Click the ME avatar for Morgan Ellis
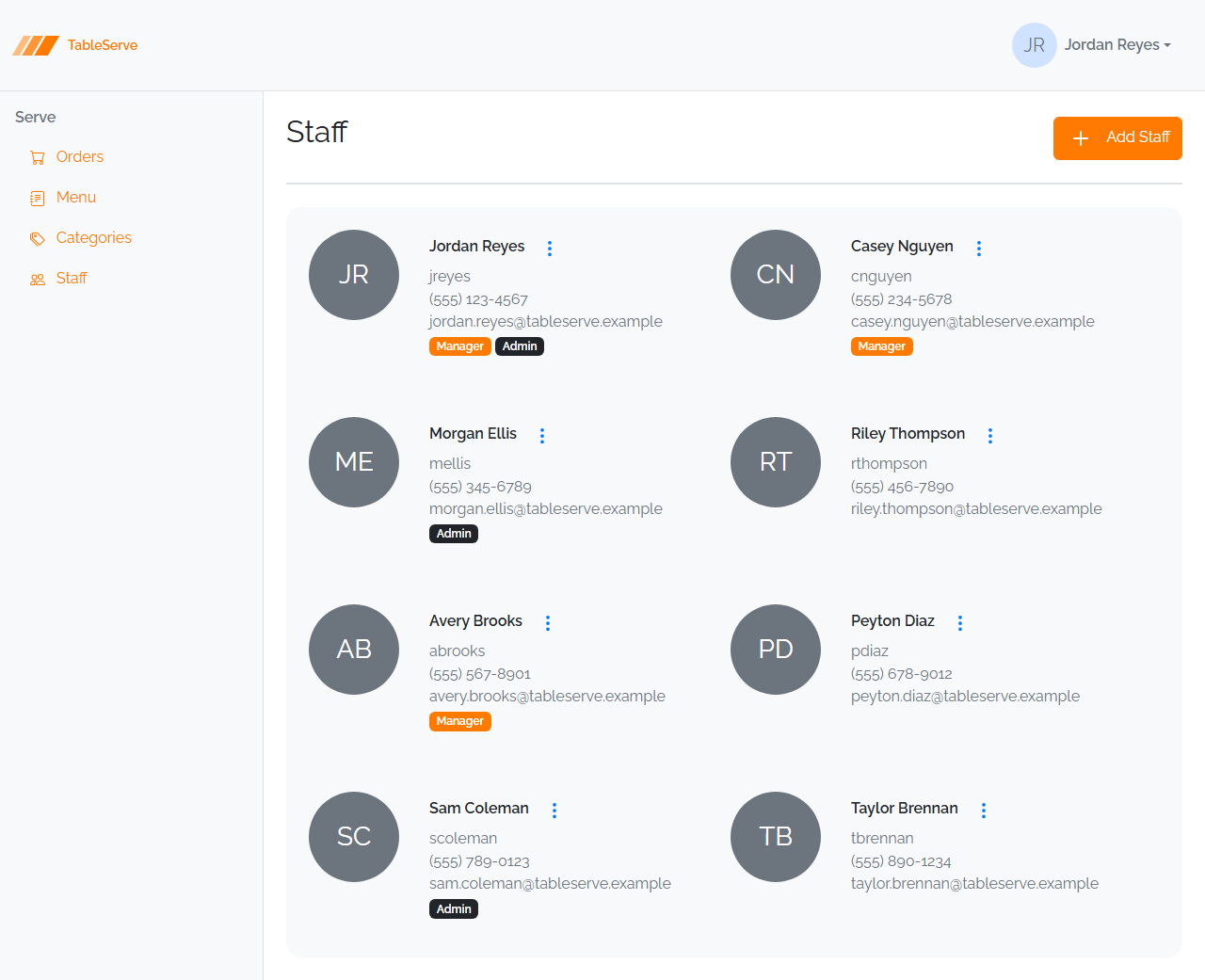This screenshot has height=980, width=1205. 354,462
